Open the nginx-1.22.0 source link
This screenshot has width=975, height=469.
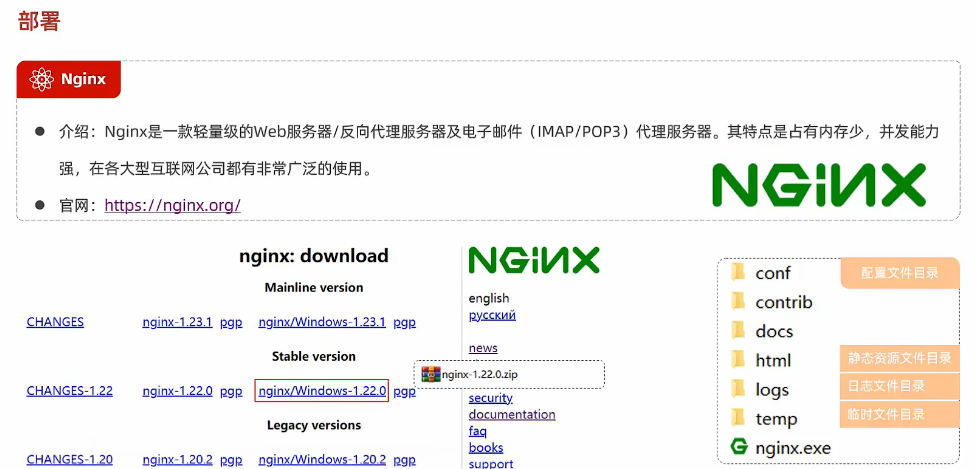[177, 391]
